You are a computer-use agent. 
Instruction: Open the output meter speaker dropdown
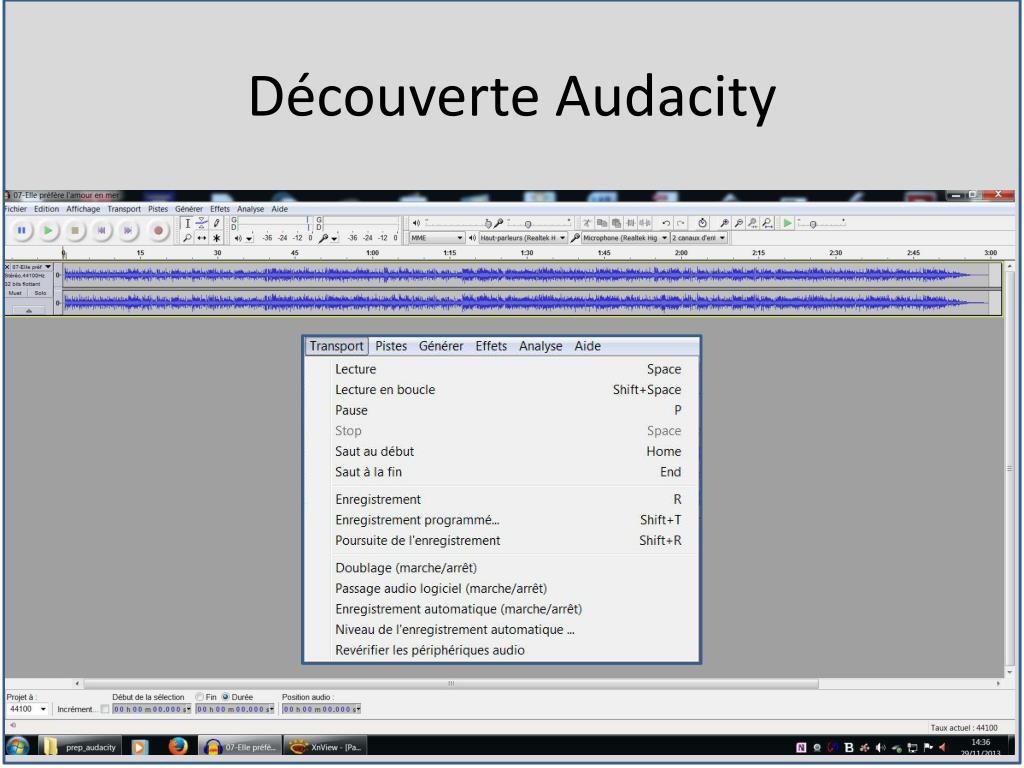click(249, 239)
